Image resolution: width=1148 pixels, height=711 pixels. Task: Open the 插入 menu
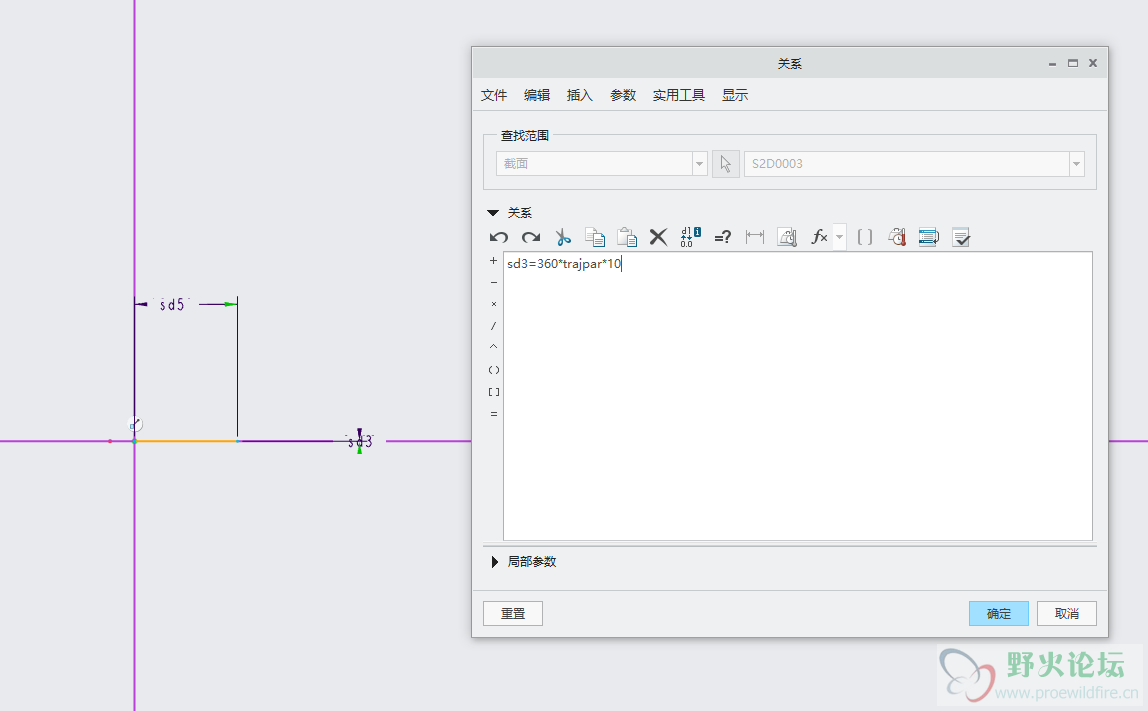click(579, 95)
